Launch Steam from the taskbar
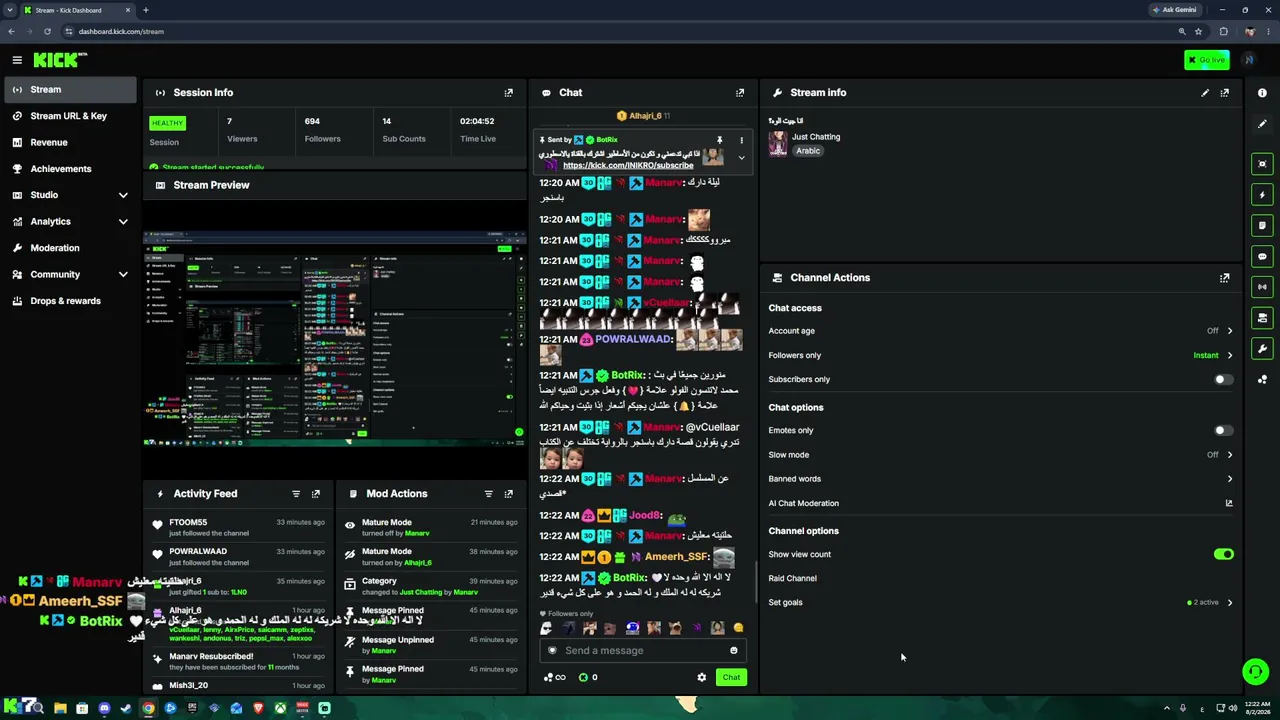The height and width of the screenshot is (720, 1280). click(x=126, y=708)
